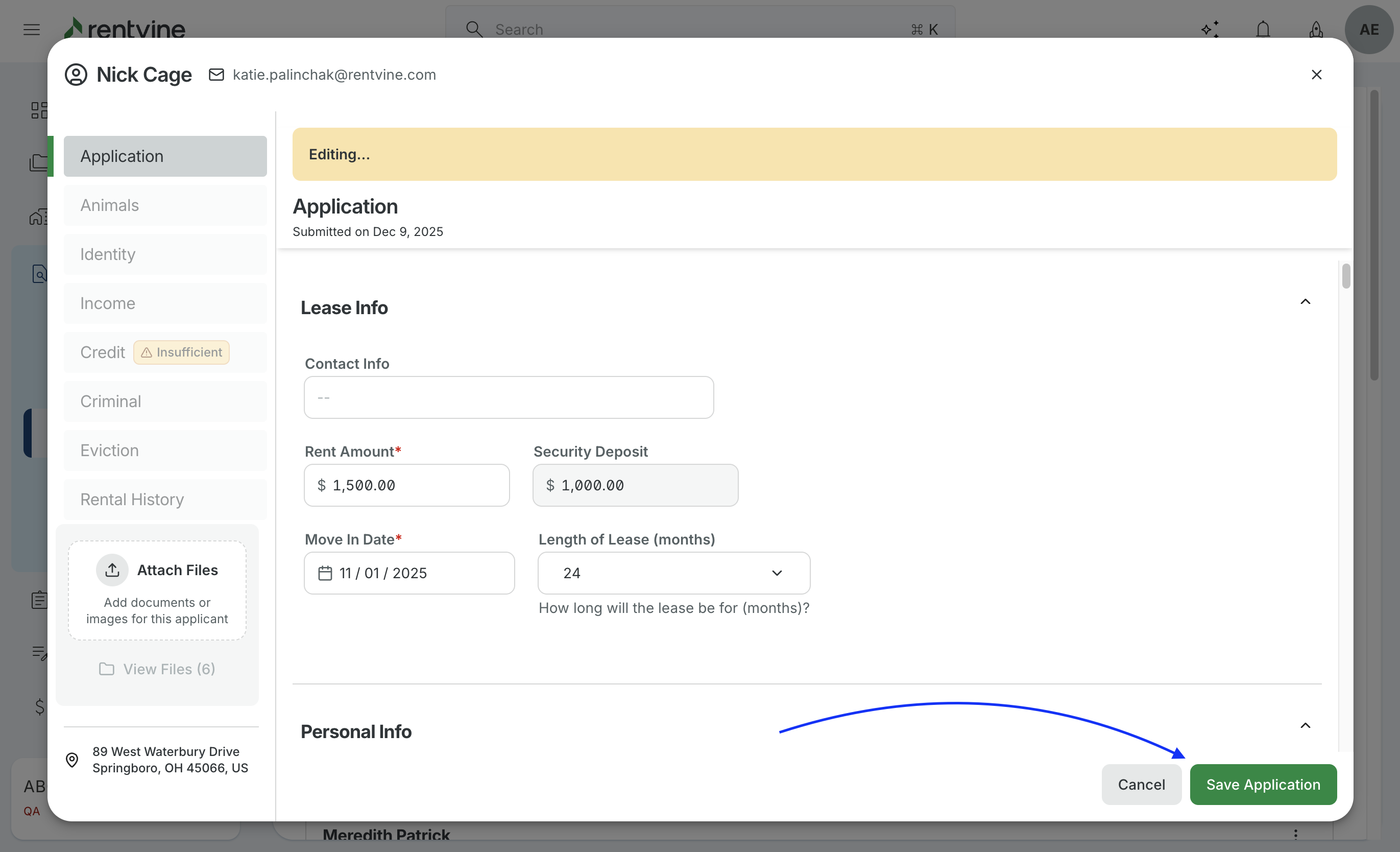Collapse the Personal Info section
This screenshot has height=852, width=1400.
click(1305, 725)
